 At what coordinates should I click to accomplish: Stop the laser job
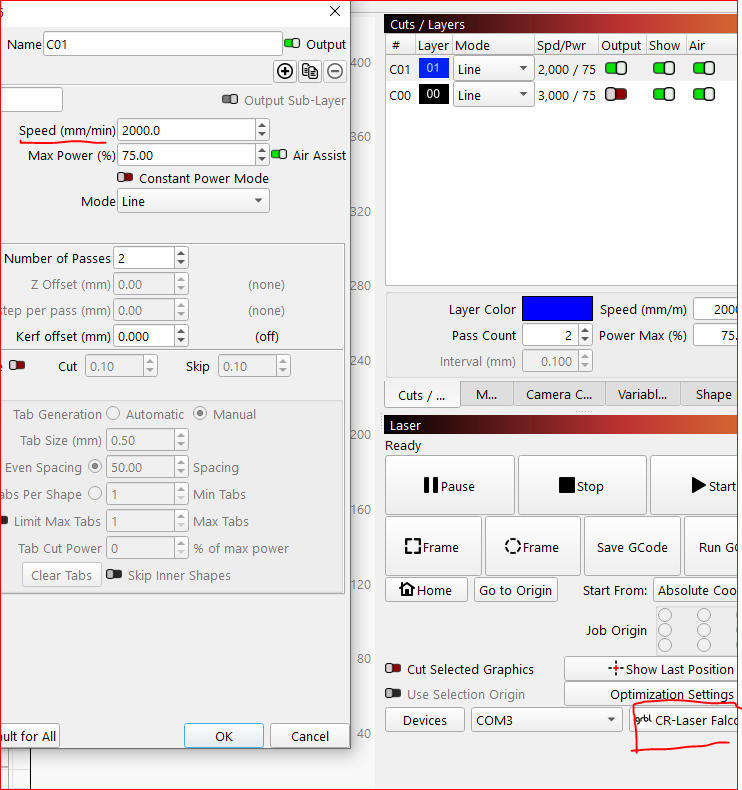point(581,486)
